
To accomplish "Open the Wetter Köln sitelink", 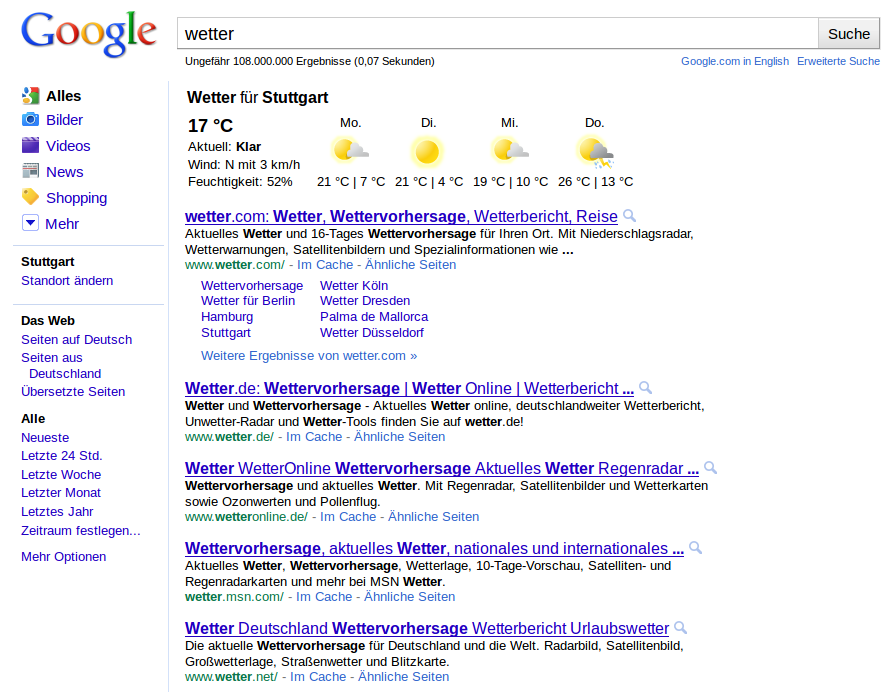I will tap(354, 285).
